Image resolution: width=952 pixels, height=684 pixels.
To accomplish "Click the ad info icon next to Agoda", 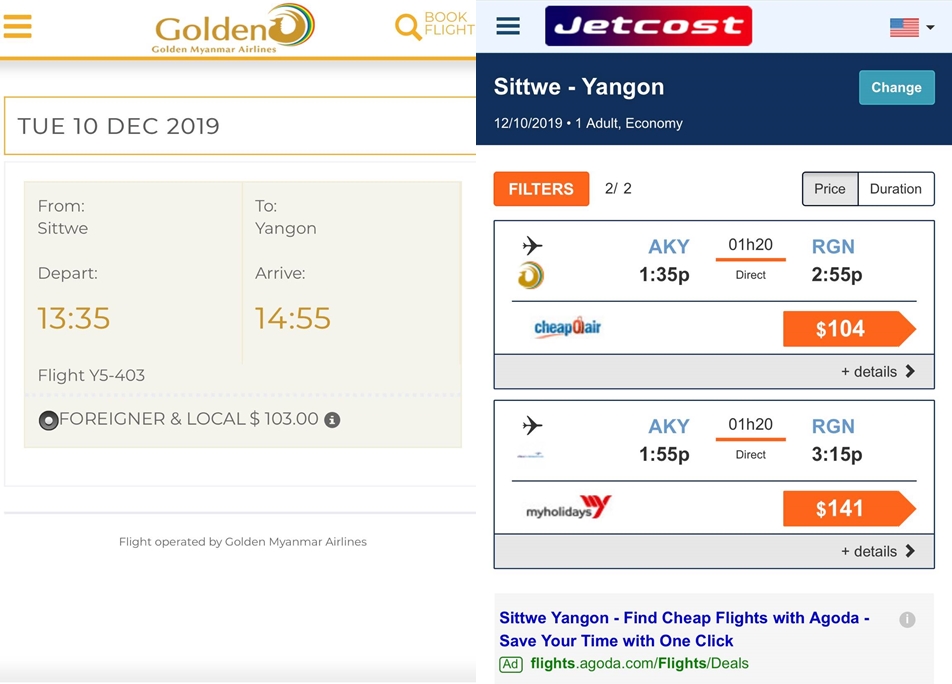I will (907, 619).
